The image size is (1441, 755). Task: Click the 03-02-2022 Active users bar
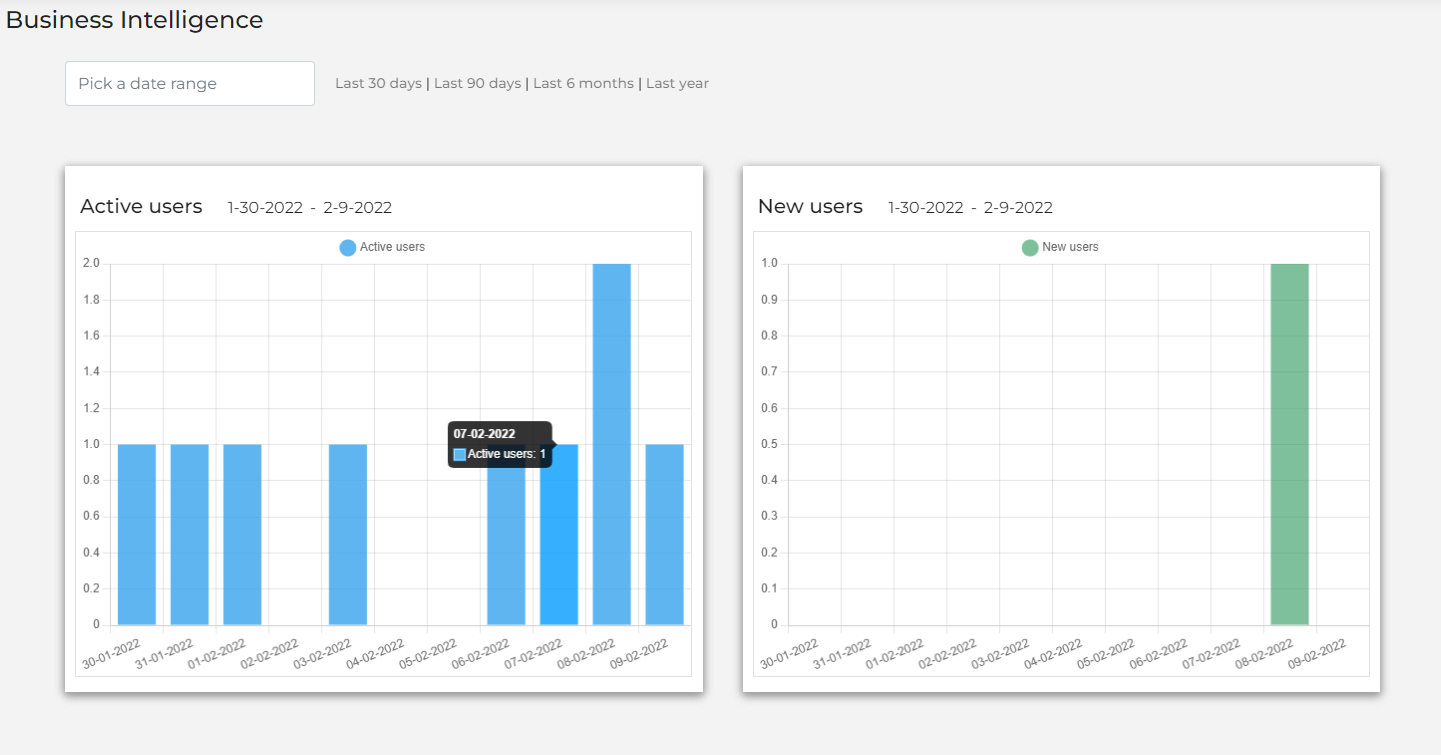348,534
